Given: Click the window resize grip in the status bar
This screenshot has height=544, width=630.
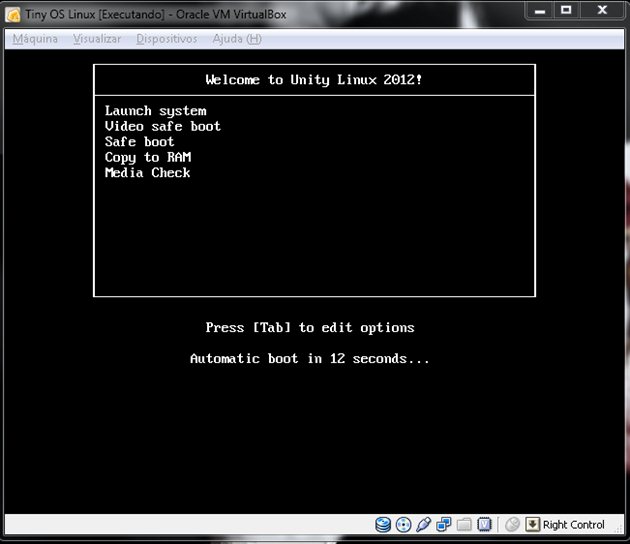Looking at the screenshot, I should [619, 530].
